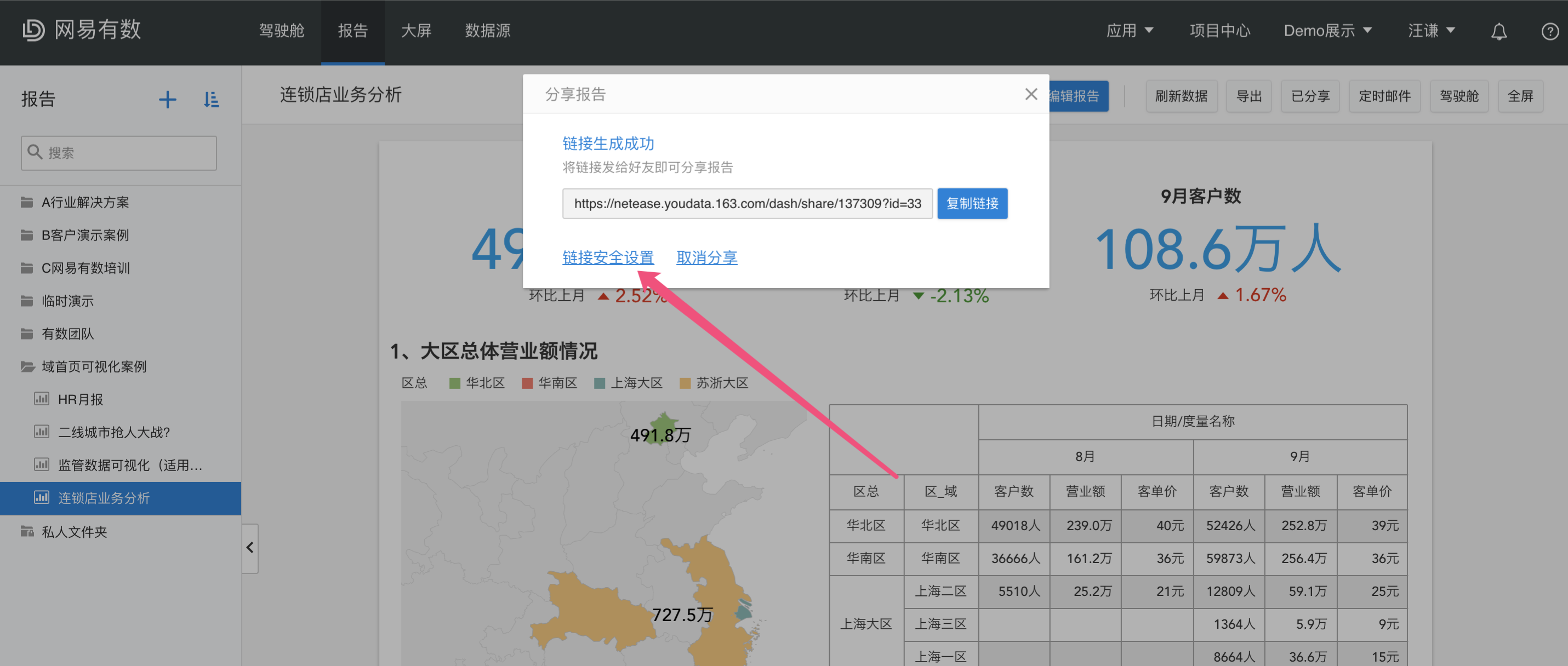This screenshot has width=1568, height=666.
Task: Open the help question mark icon
Action: pos(1550,31)
